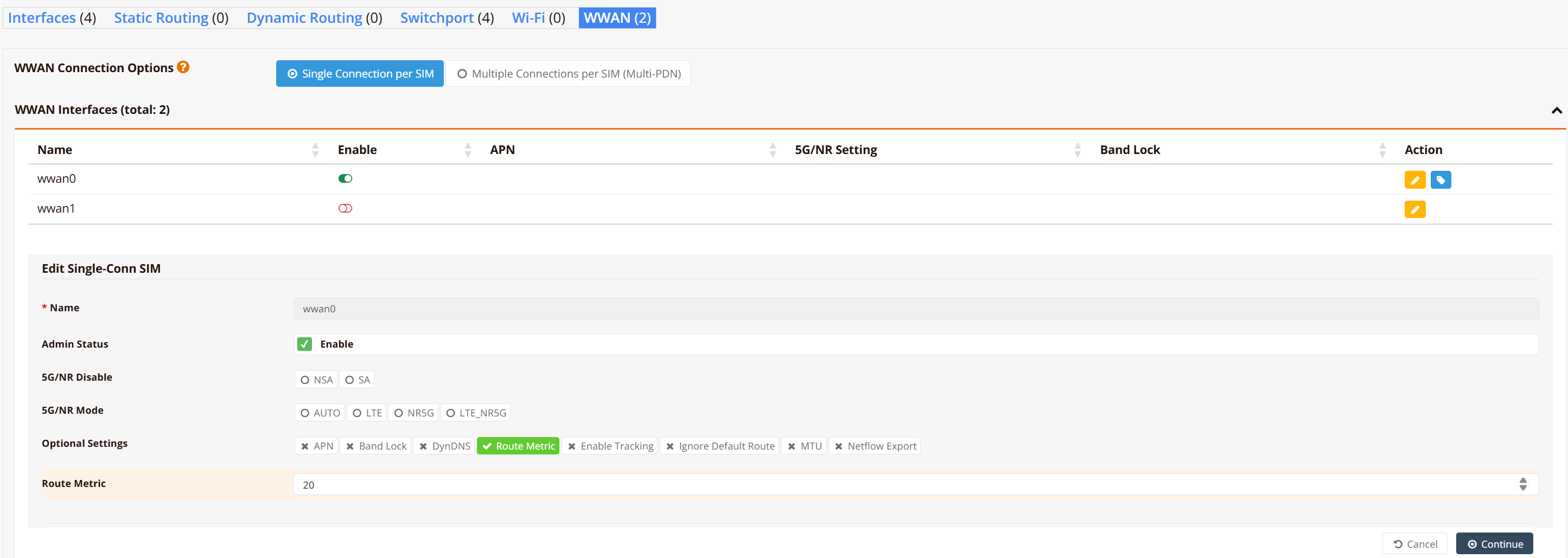The image size is (1568, 558).
Task: Click the edit pencil icon for wwan1
Action: 1414,210
